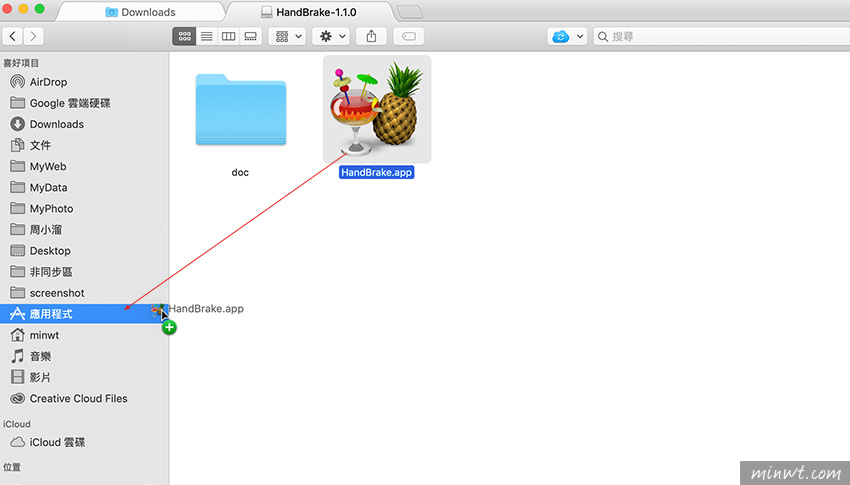Click the AirDrop radar icon
The width and height of the screenshot is (850, 485).
(17, 82)
